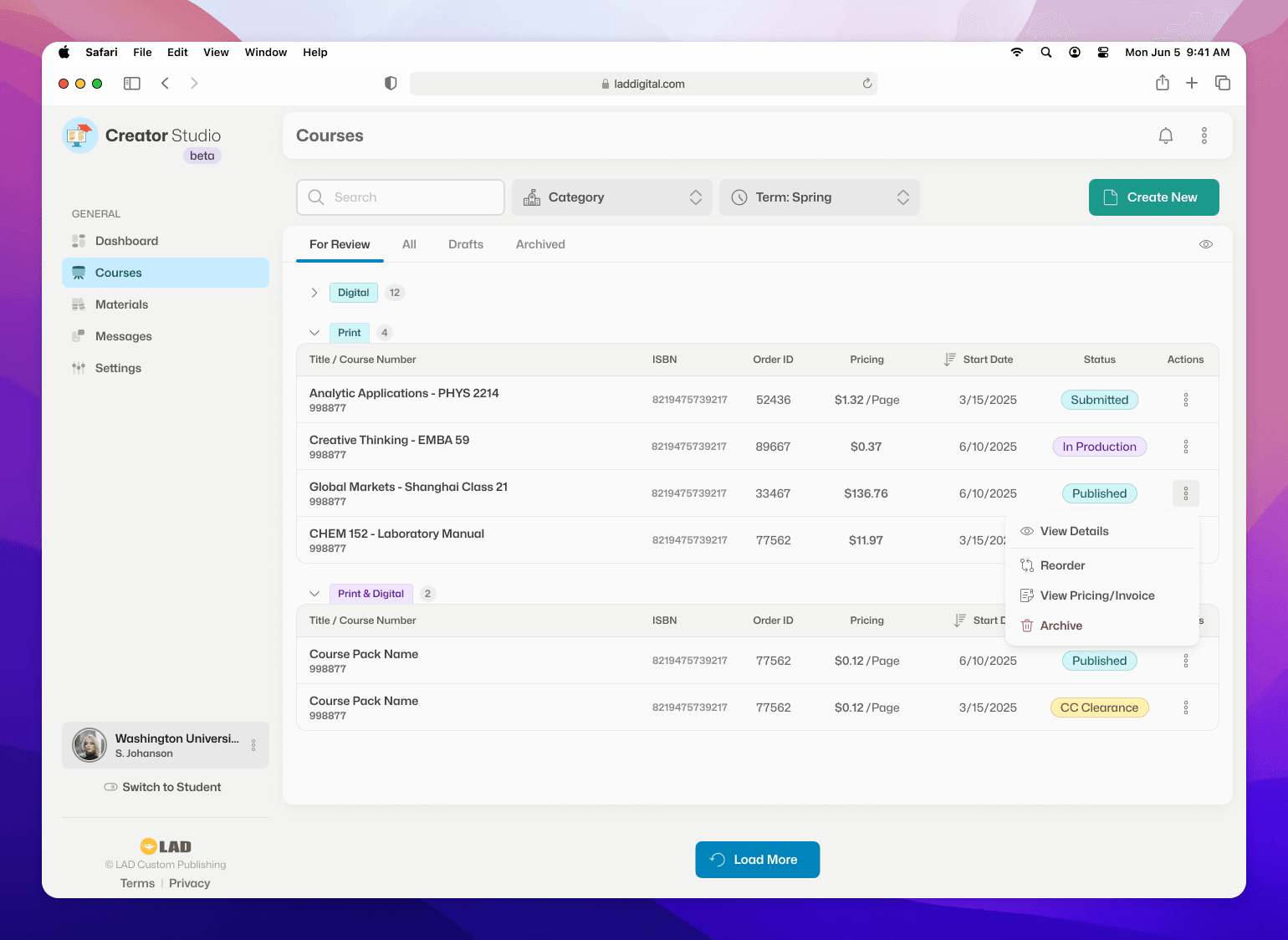This screenshot has height=940, width=1288.
Task: Open header kebab menu beside bell
Action: 1204,135
